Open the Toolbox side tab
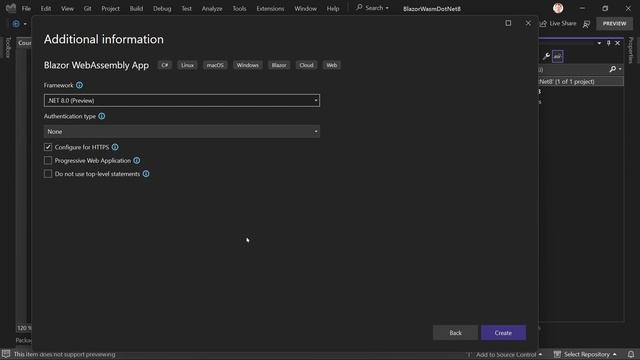The width and height of the screenshot is (640, 360). pos(7,47)
